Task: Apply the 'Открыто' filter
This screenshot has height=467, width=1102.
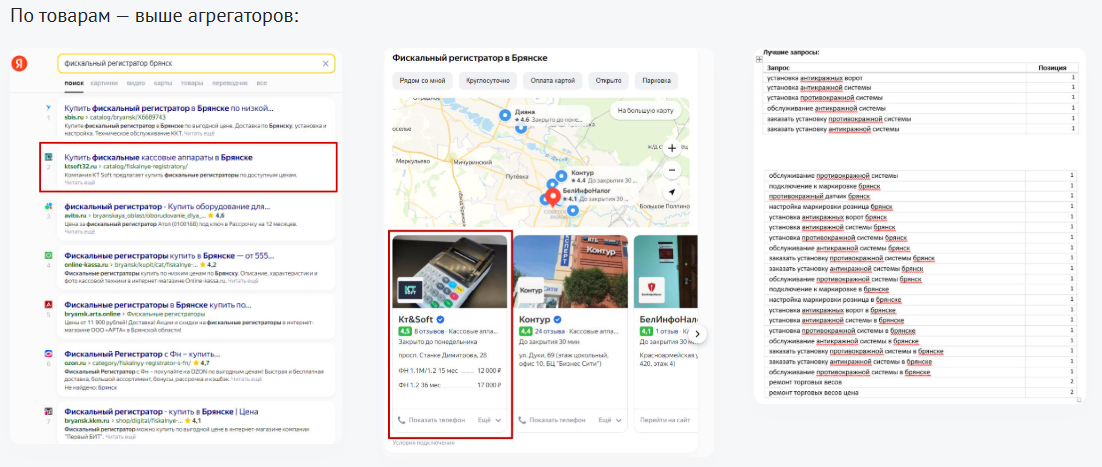Action: [608, 81]
